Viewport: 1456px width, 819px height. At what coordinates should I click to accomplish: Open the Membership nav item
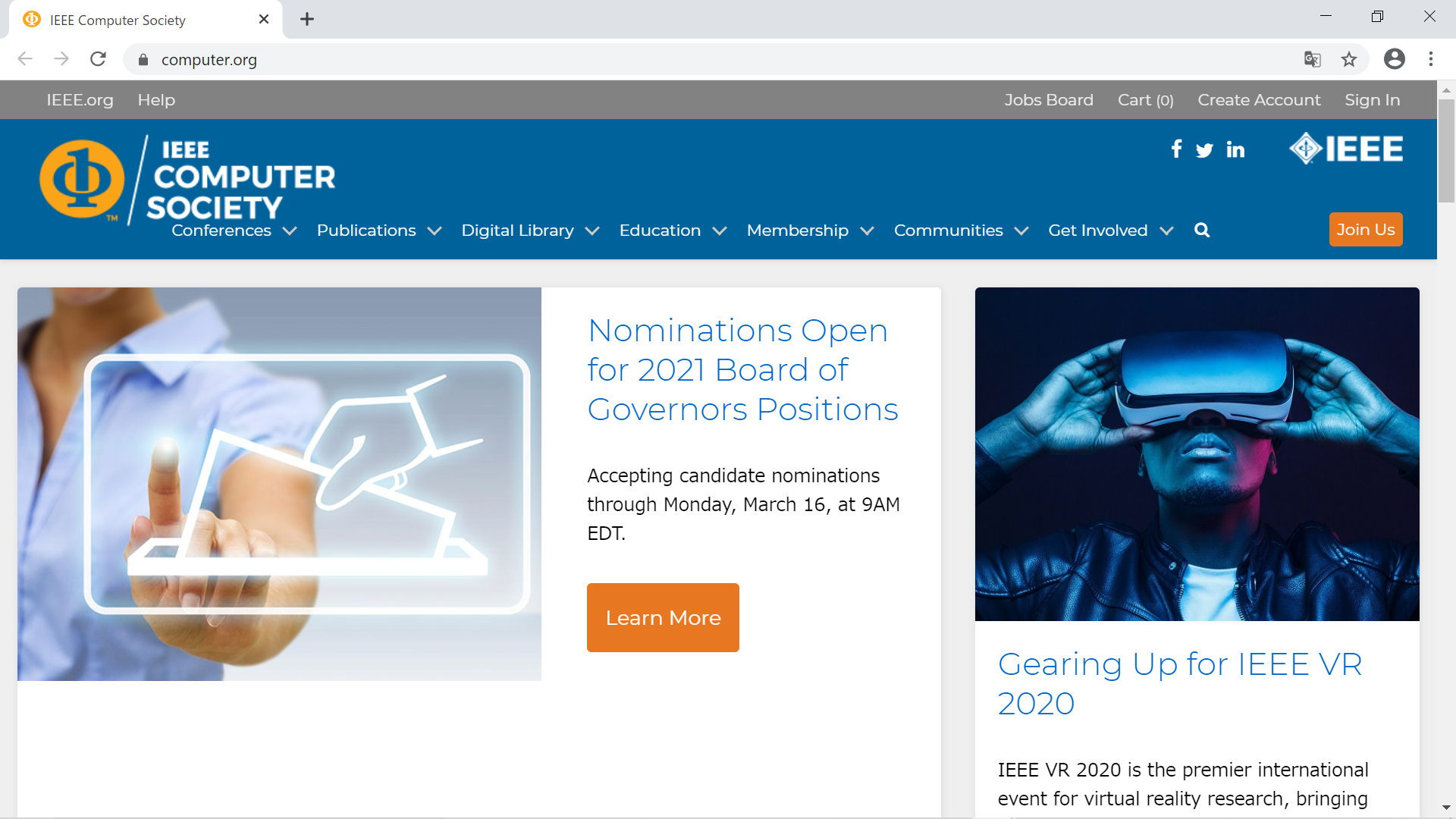point(798,231)
